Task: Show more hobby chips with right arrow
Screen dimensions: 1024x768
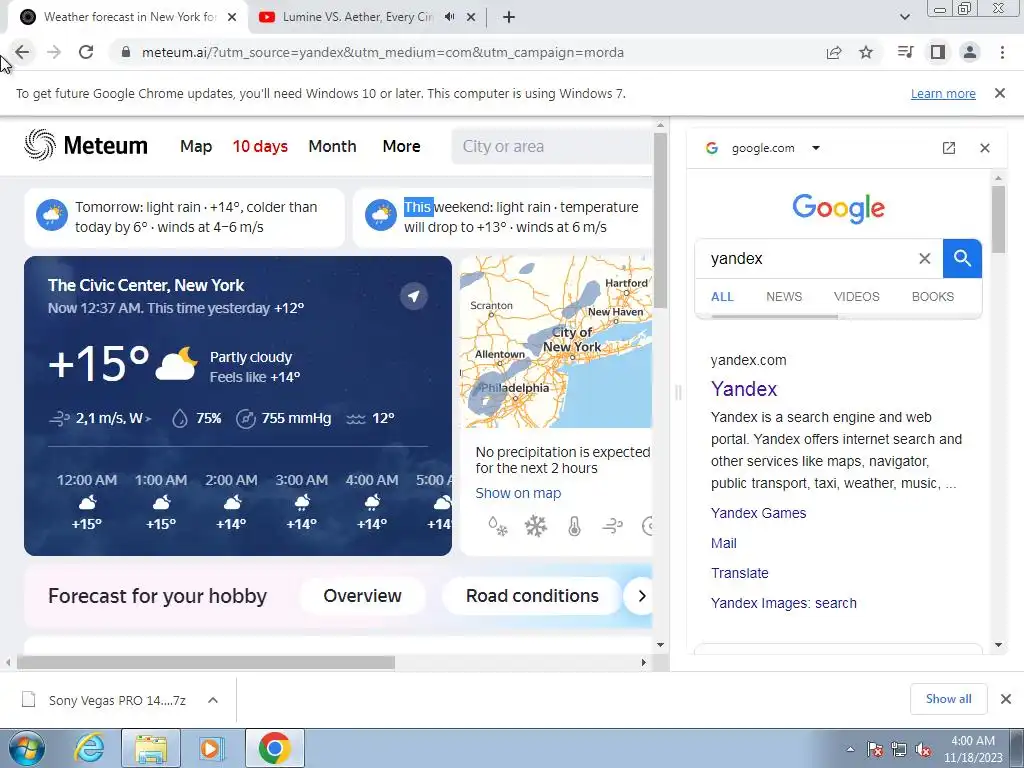Action: (x=641, y=596)
